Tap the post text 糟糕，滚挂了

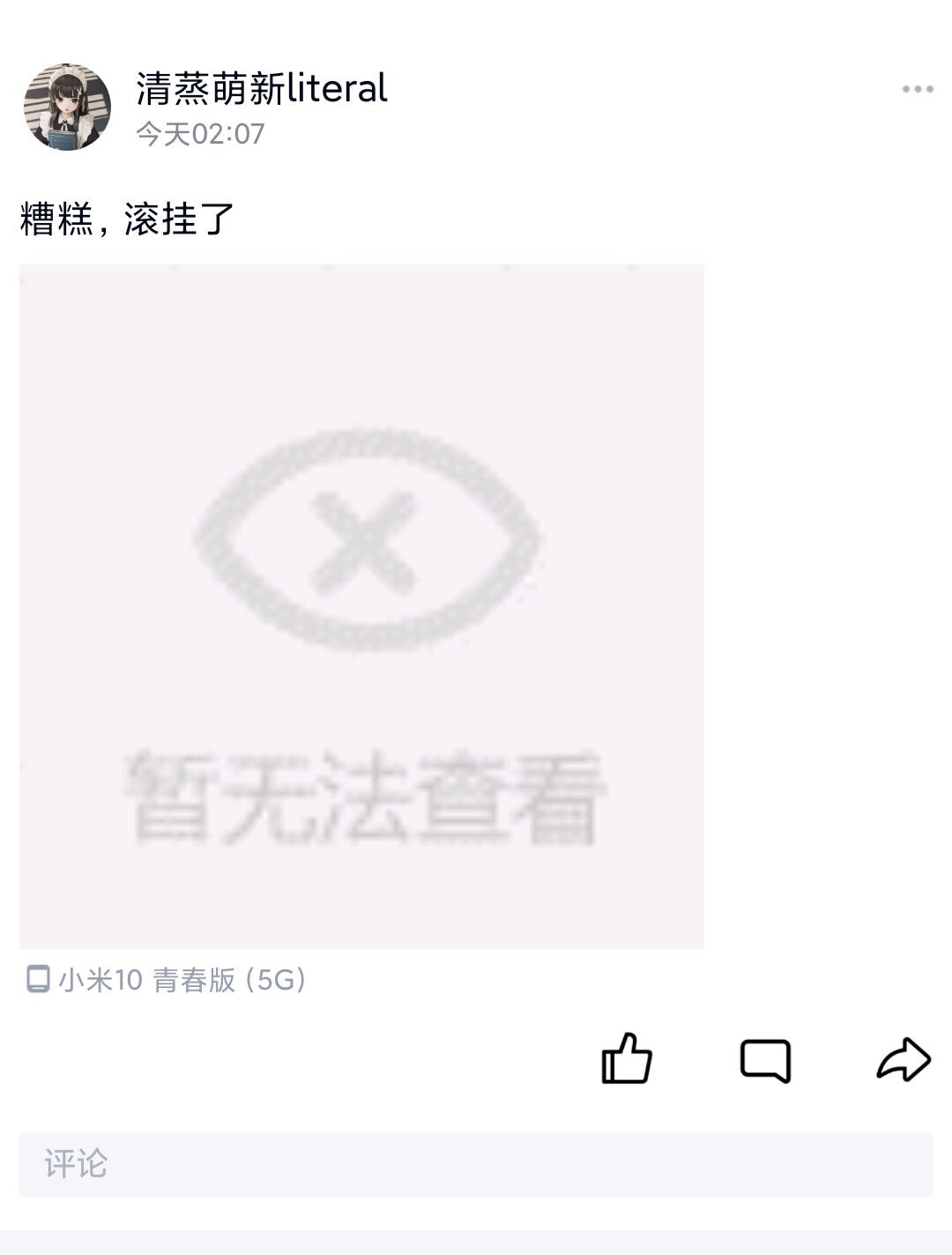[127, 219]
